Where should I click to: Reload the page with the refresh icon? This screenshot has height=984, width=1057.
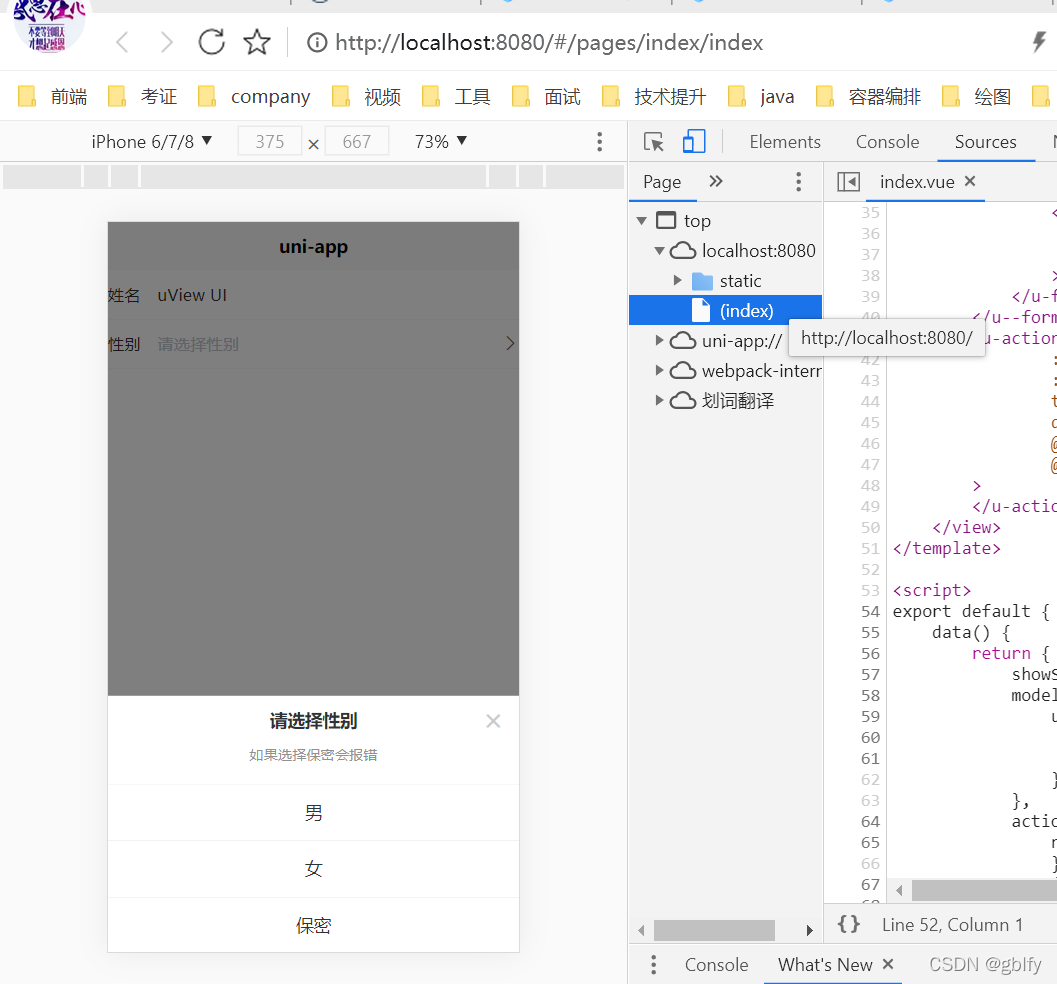(212, 42)
